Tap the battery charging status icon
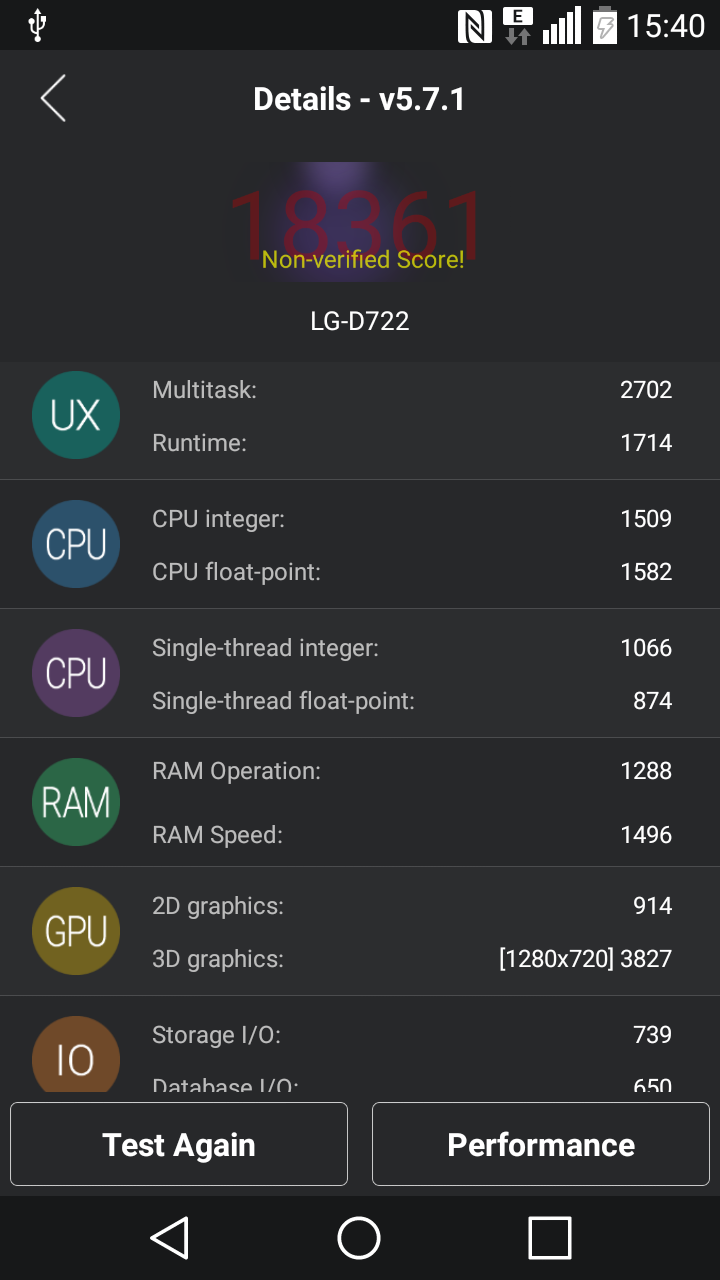The width and height of the screenshot is (720, 1280). click(604, 25)
